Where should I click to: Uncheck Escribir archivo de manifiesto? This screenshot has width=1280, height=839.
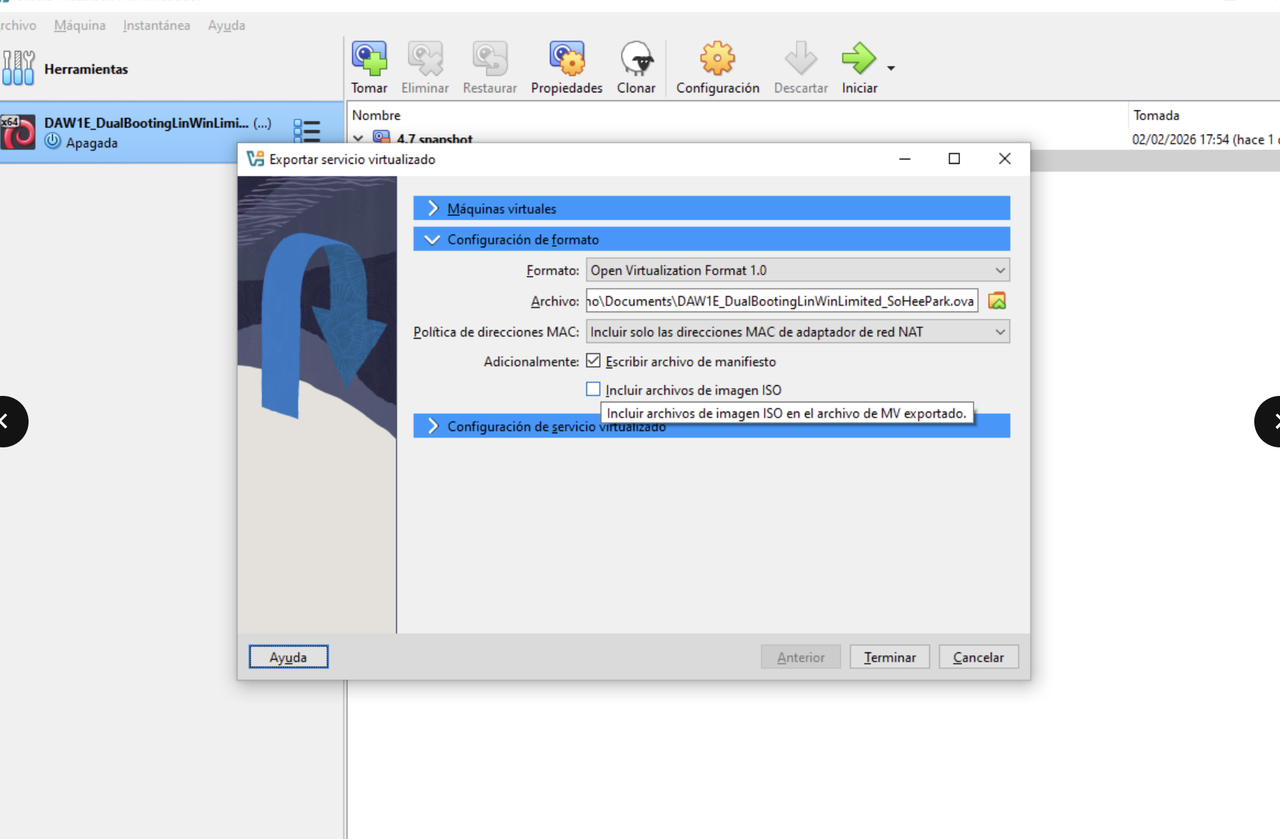click(592, 360)
